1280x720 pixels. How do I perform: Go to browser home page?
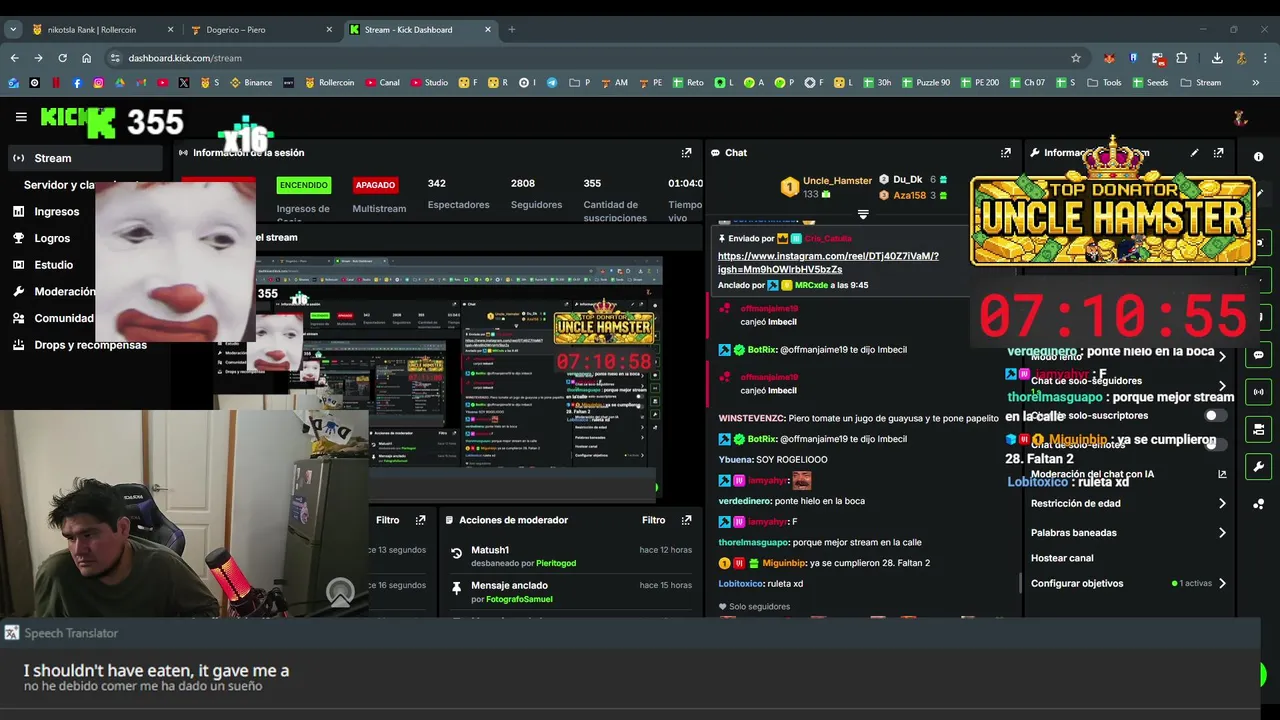click(87, 58)
